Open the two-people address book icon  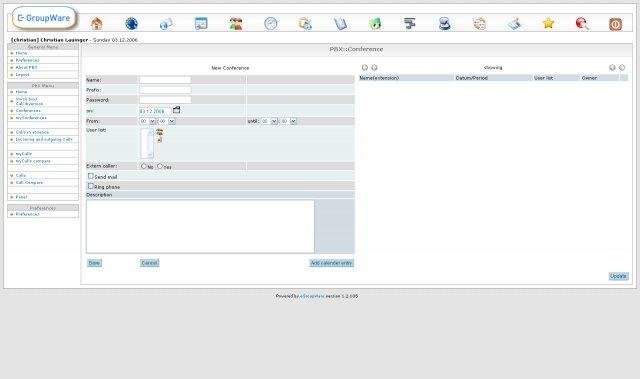tap(236, 24)
